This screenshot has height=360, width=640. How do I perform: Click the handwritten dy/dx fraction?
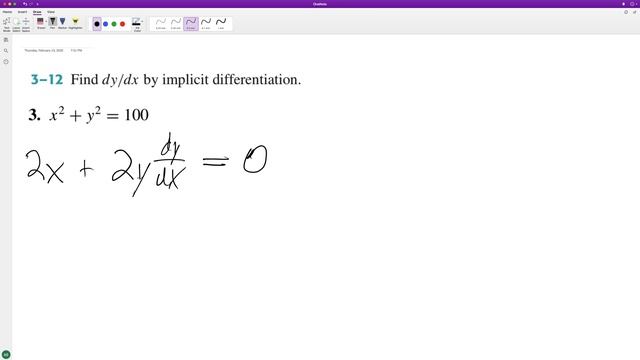[170, 161]
